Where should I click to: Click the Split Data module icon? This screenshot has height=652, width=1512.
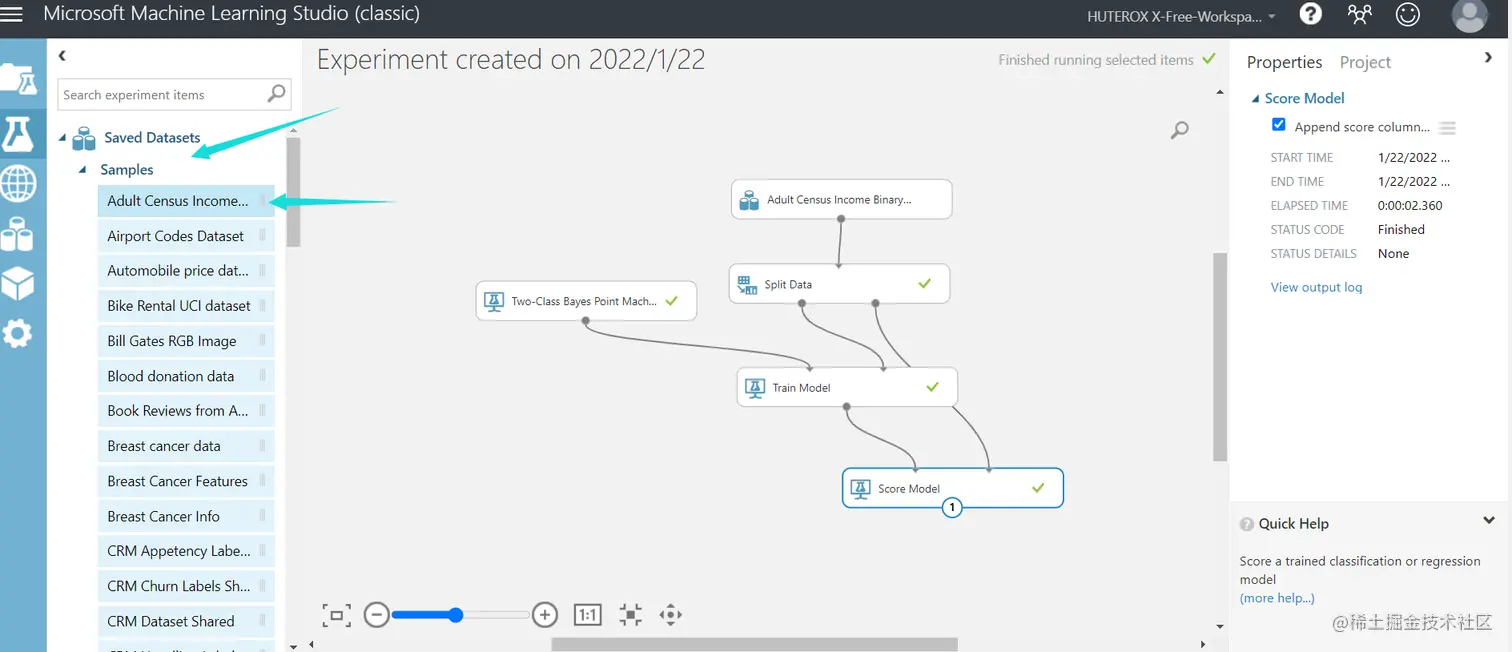747,285
